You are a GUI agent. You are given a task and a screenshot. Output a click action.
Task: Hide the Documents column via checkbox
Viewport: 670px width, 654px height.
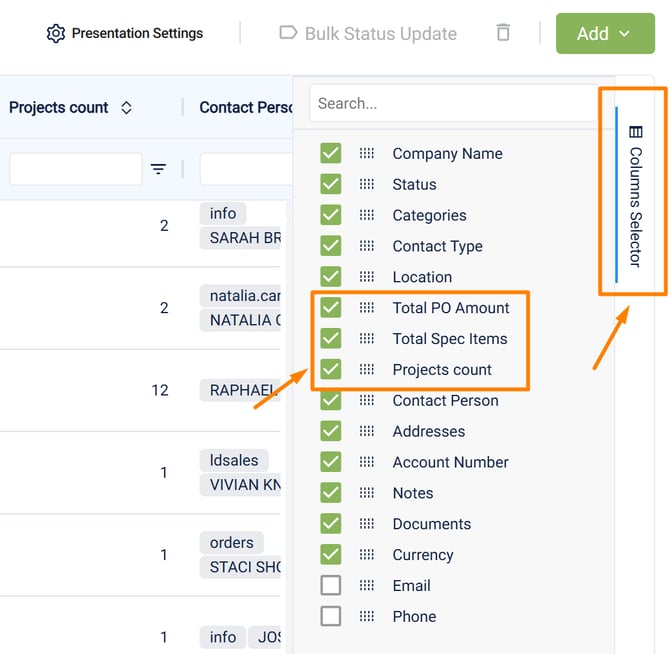click(x=330, y=524)
